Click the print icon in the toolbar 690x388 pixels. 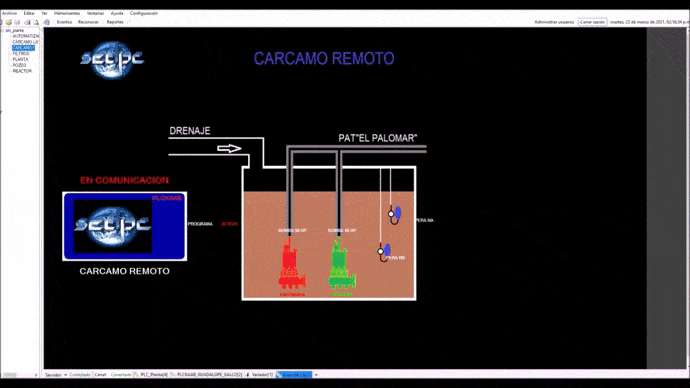coord(27,22)
